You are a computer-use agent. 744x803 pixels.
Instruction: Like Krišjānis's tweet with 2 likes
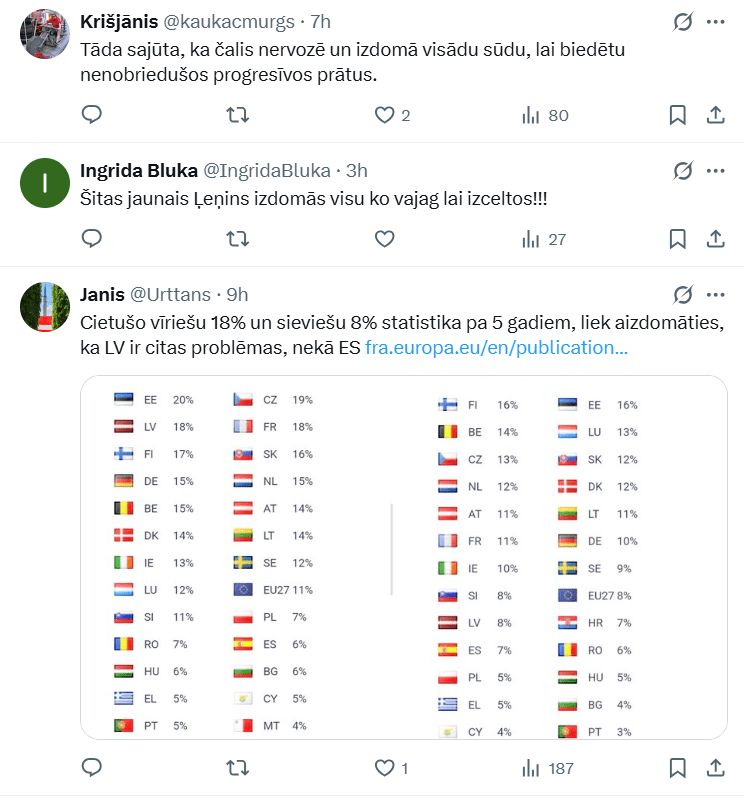(385, 115)
